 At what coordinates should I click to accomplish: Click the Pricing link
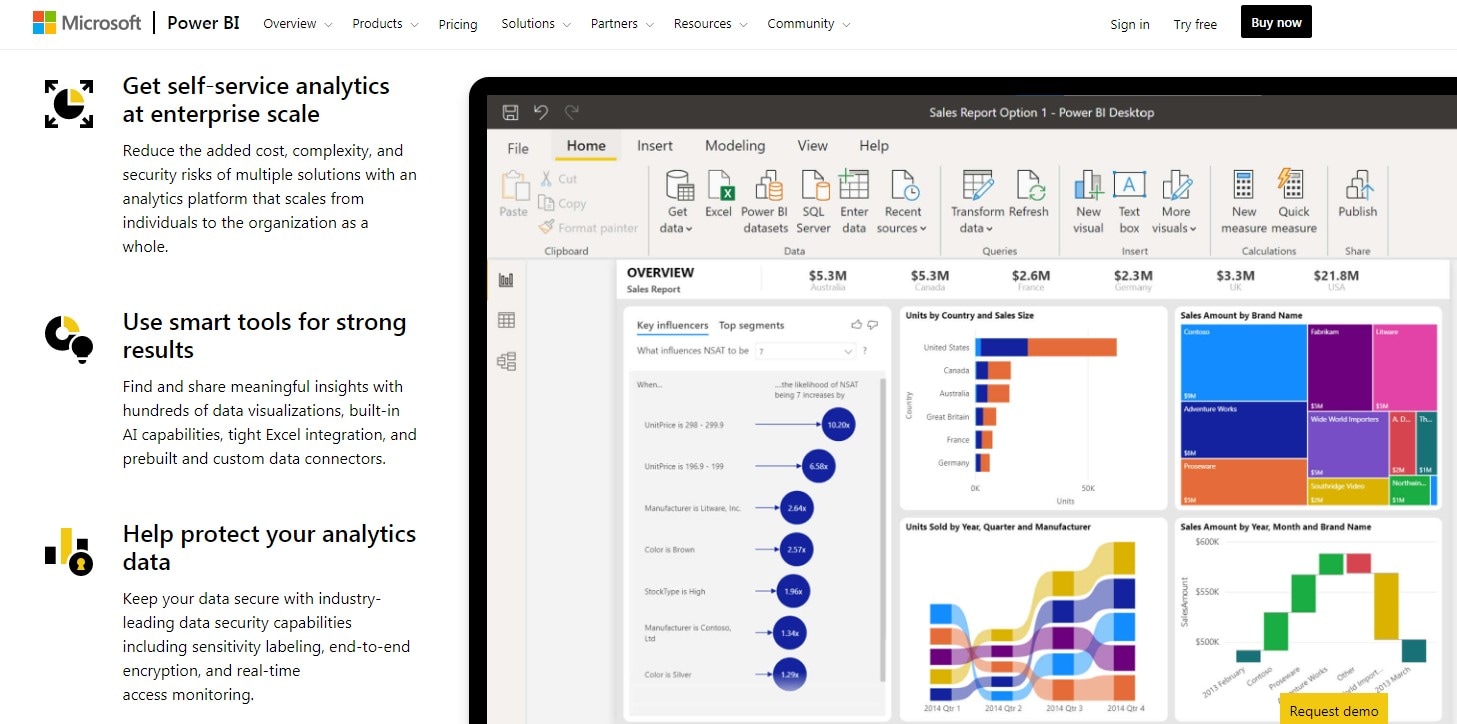pos(458,24)
